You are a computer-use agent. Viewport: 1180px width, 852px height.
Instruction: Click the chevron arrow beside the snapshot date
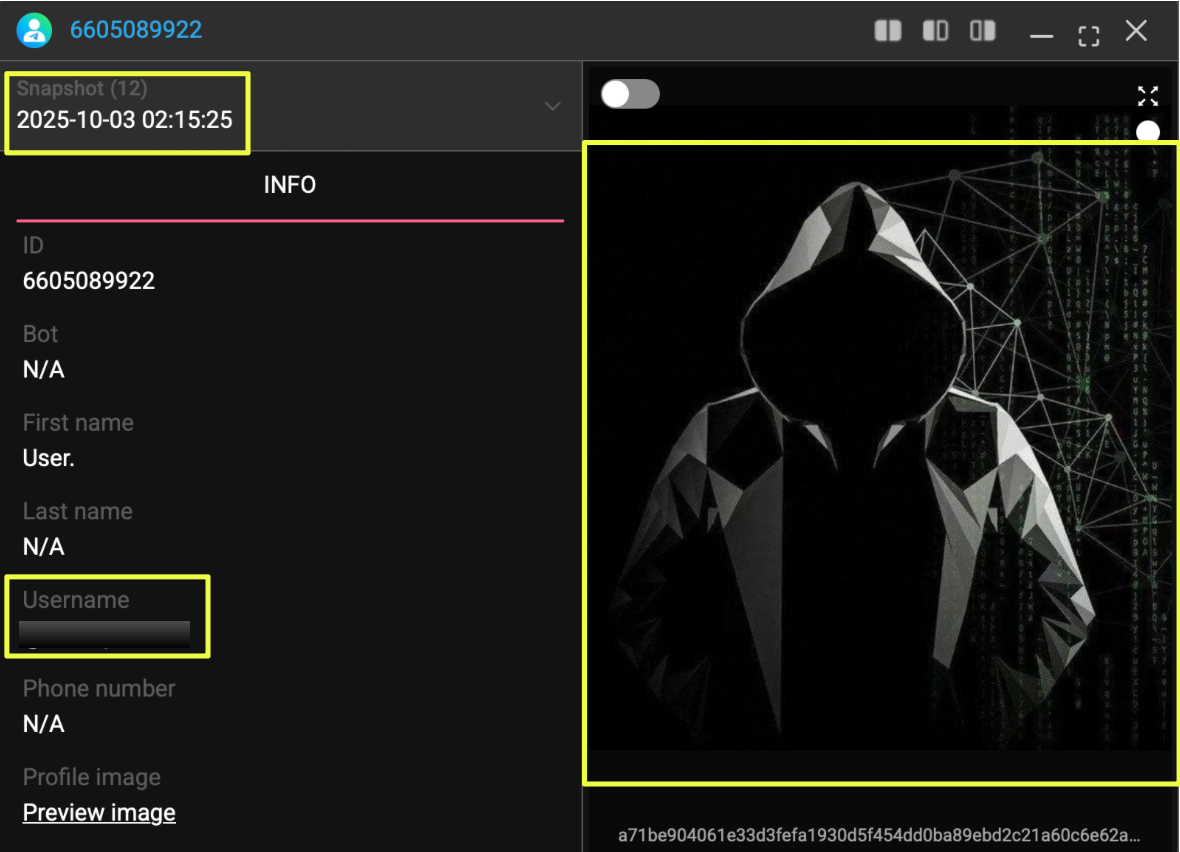[552, 106]
